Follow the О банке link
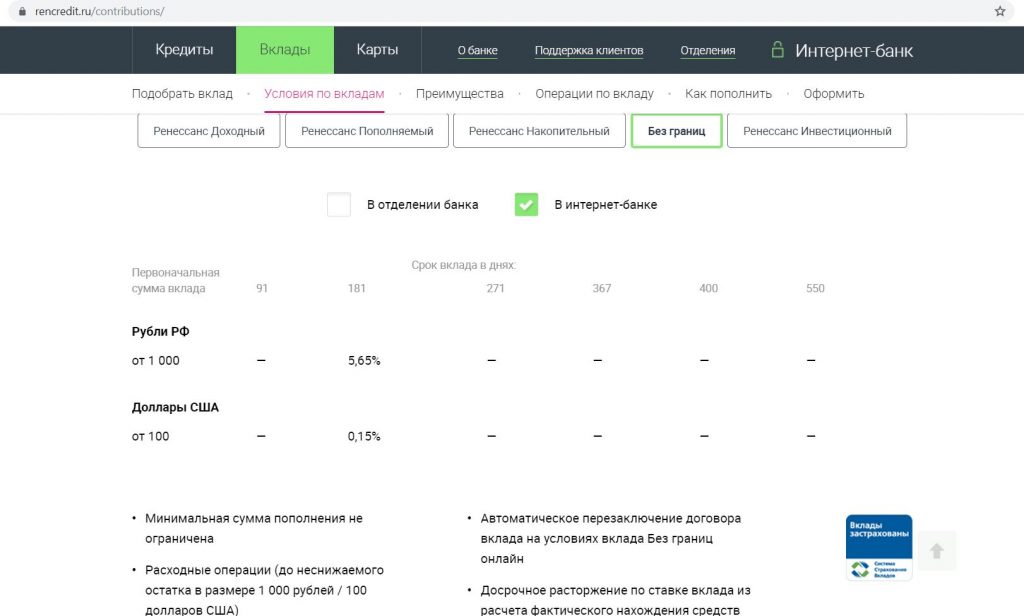 tap(477, 50)
